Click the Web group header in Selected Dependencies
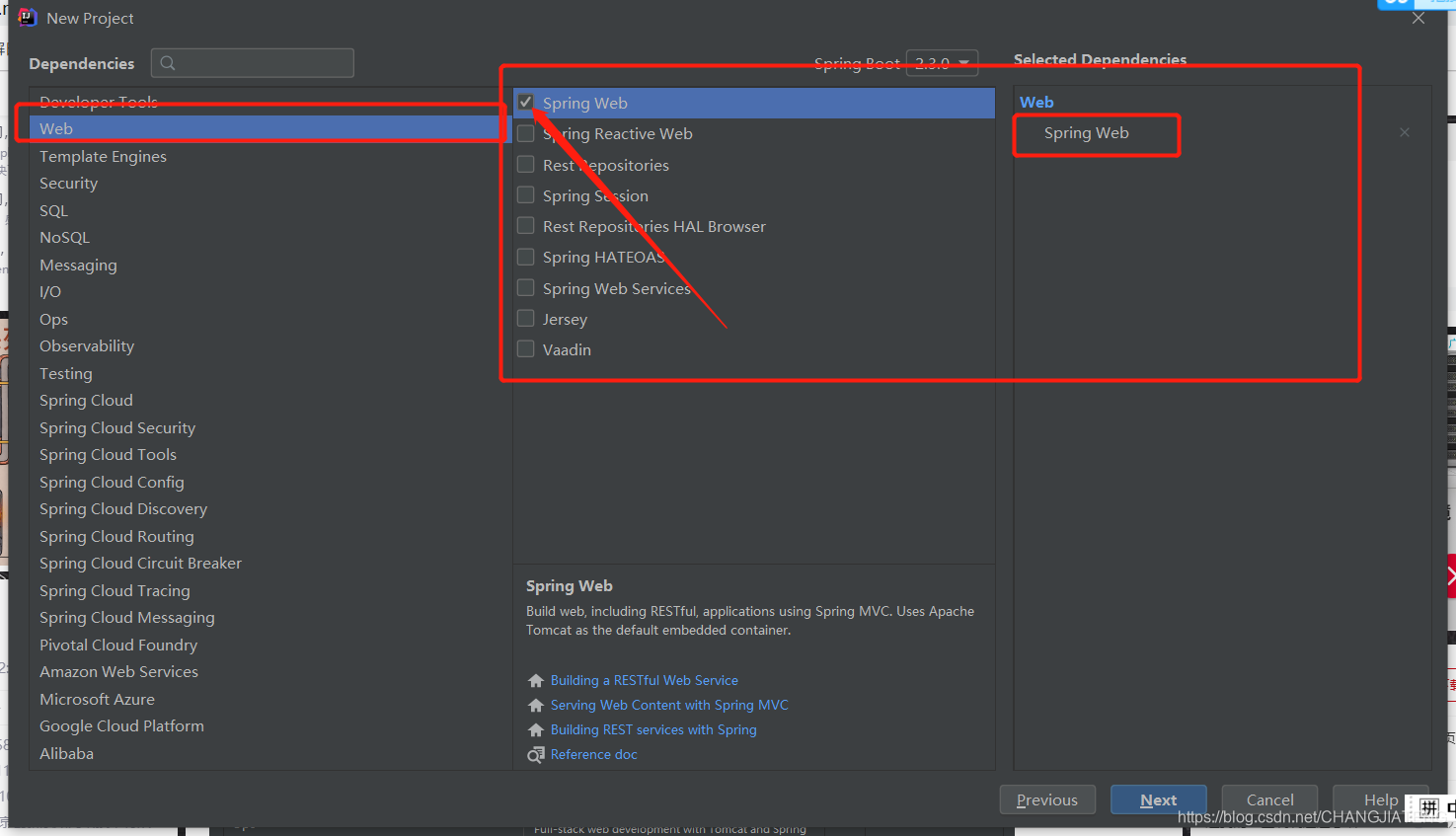Viewport: 1456px width, 836px height. [x=1036, y=103]
